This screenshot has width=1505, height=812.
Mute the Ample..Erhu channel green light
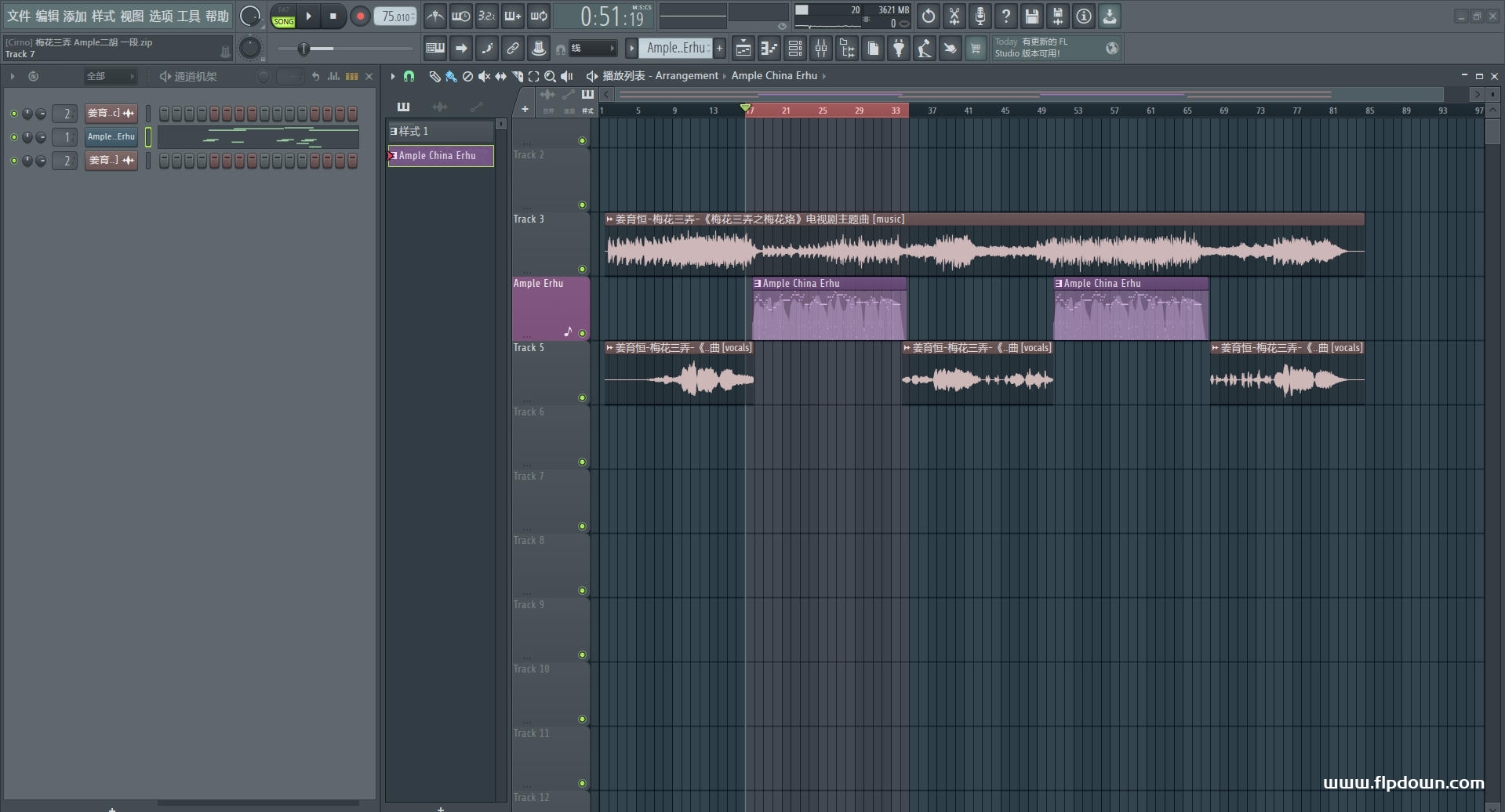[x=13, y=137]
